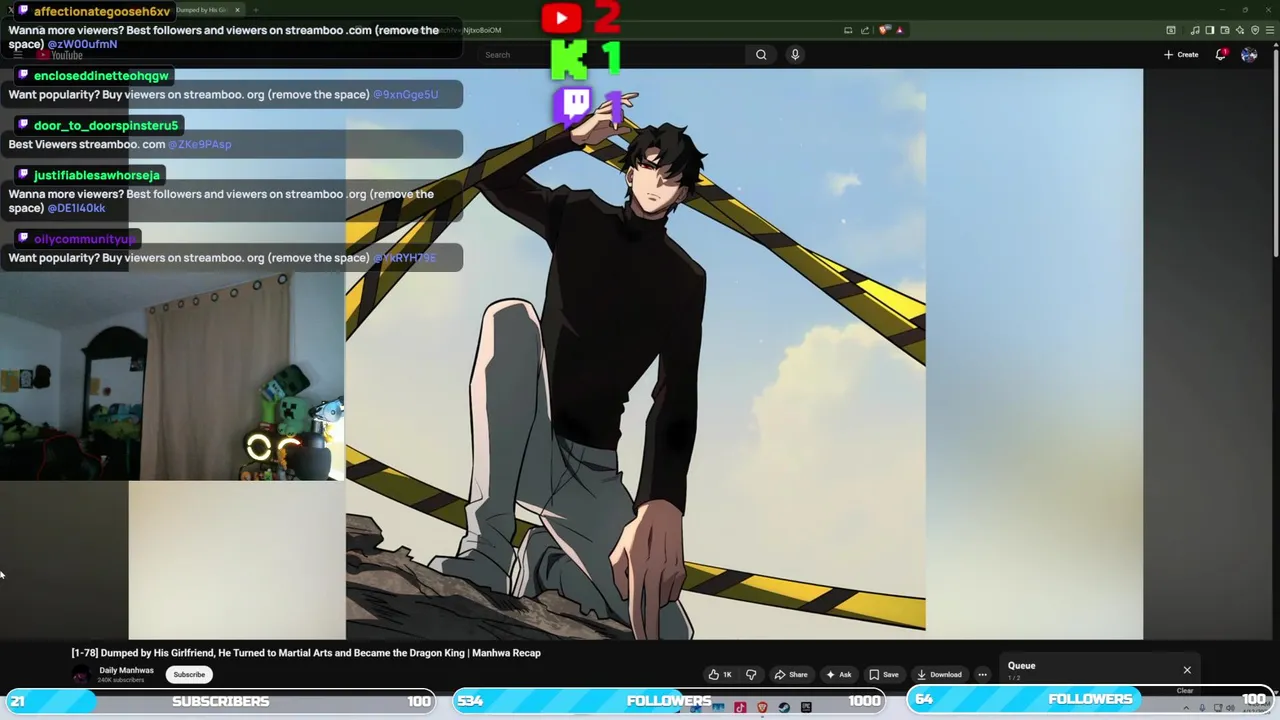Click chat username affectionategooseh6xv
This screenshot has height=720, width=1280.
click(x=101, y=11)
